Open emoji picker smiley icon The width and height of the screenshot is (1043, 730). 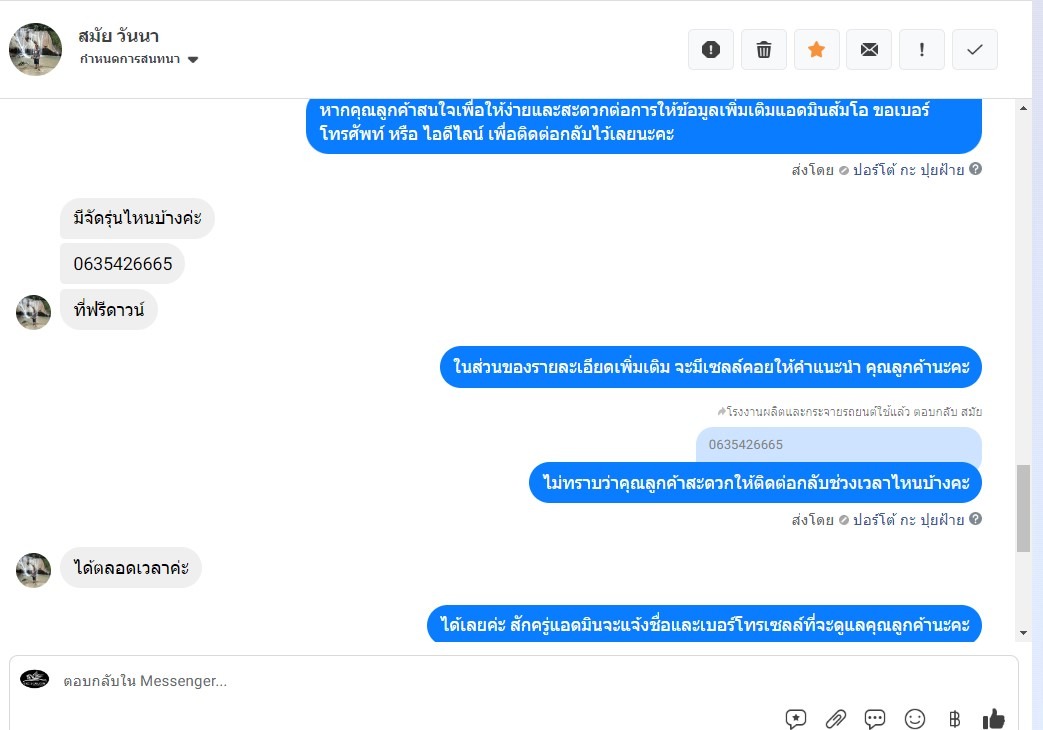(x=915, y=719)
